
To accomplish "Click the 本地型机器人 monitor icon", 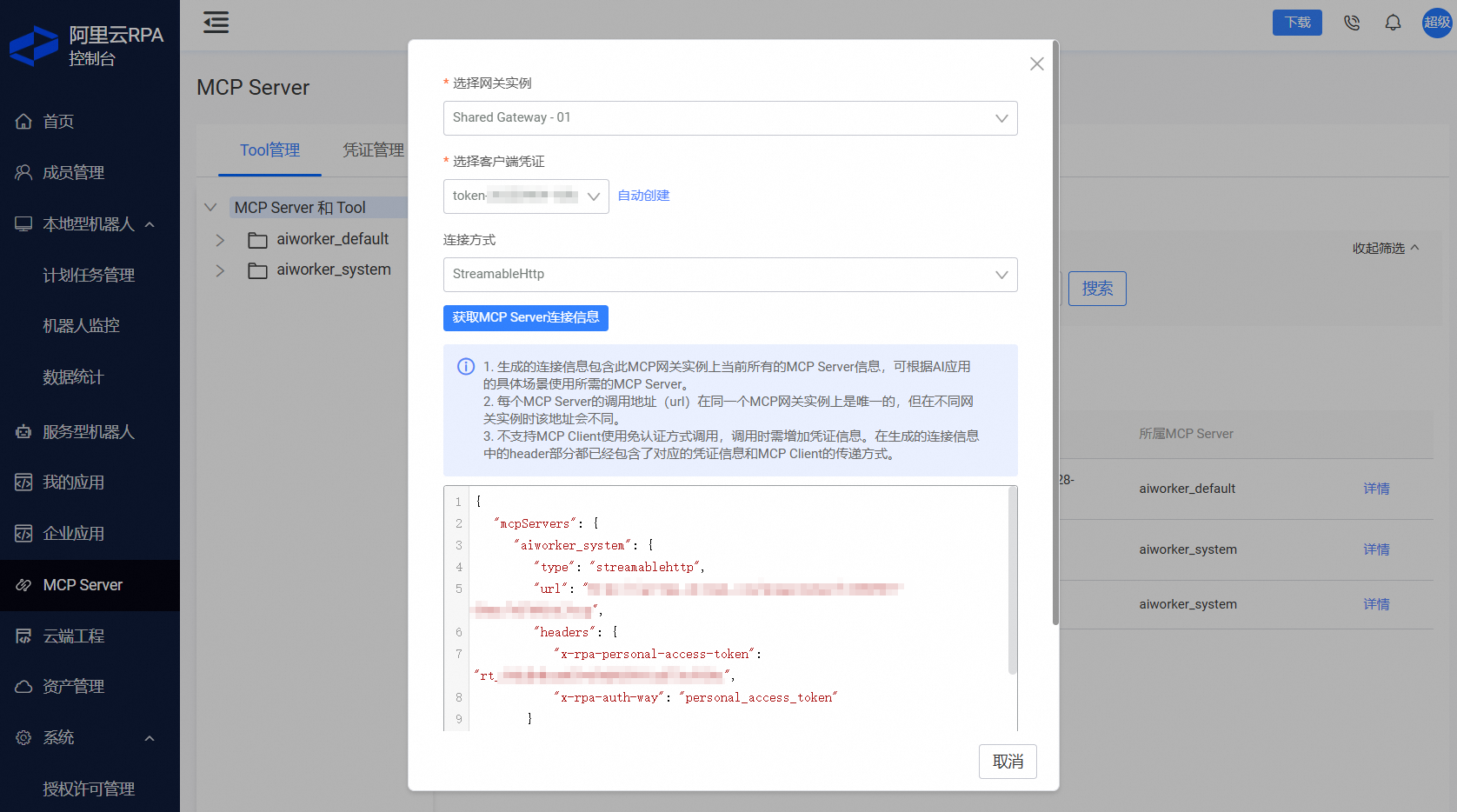I will tap(23, 224).
